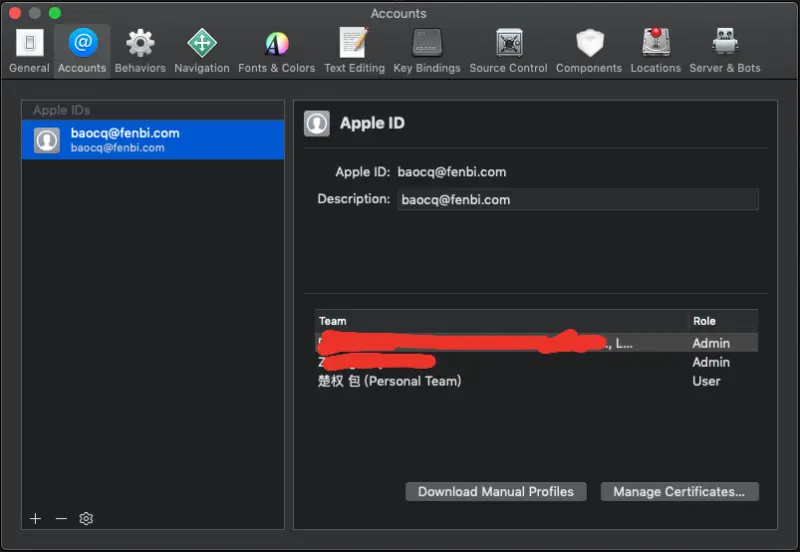Click the Team column header
The height and width of the screenshot is (552, 800).
click(501, 321)
